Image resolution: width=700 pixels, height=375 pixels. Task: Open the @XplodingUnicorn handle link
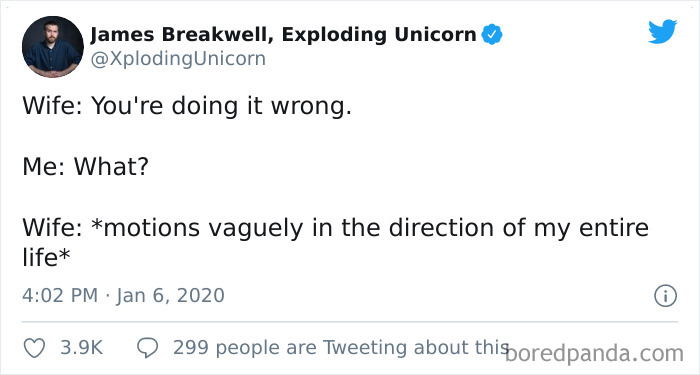(178, 58)
